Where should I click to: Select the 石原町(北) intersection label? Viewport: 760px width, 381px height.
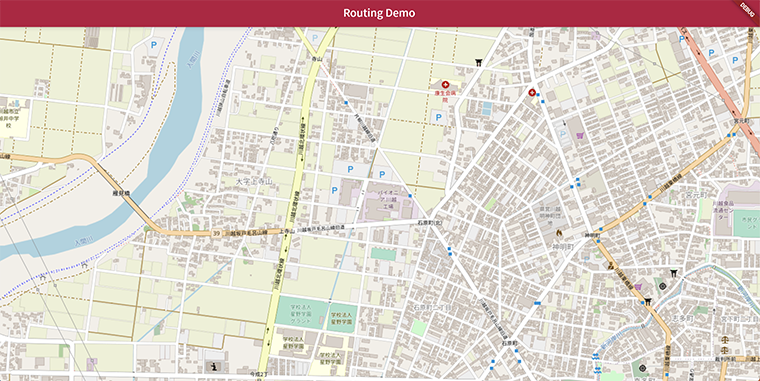430,223
